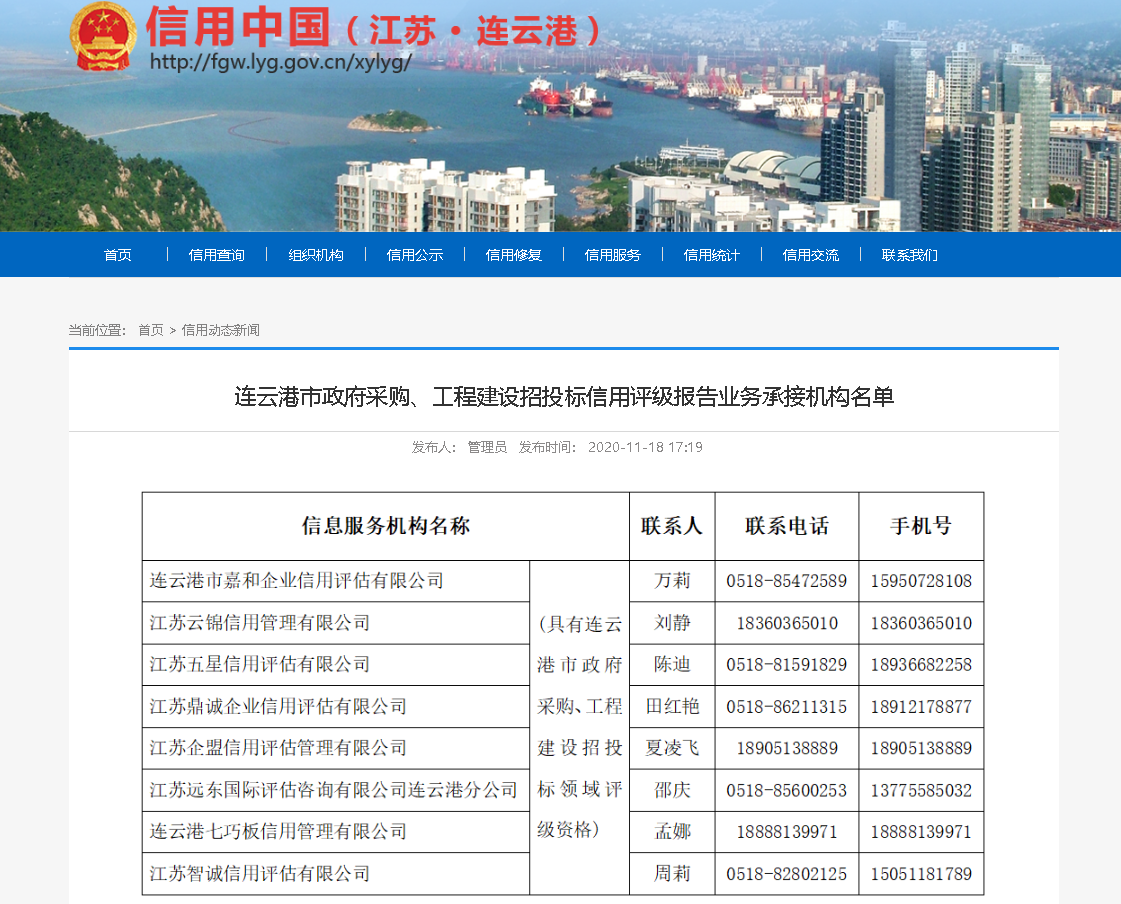Click the 首页 breadcrumb link
The width and height of the screenshot is (1121, 904).
point(151,330)
